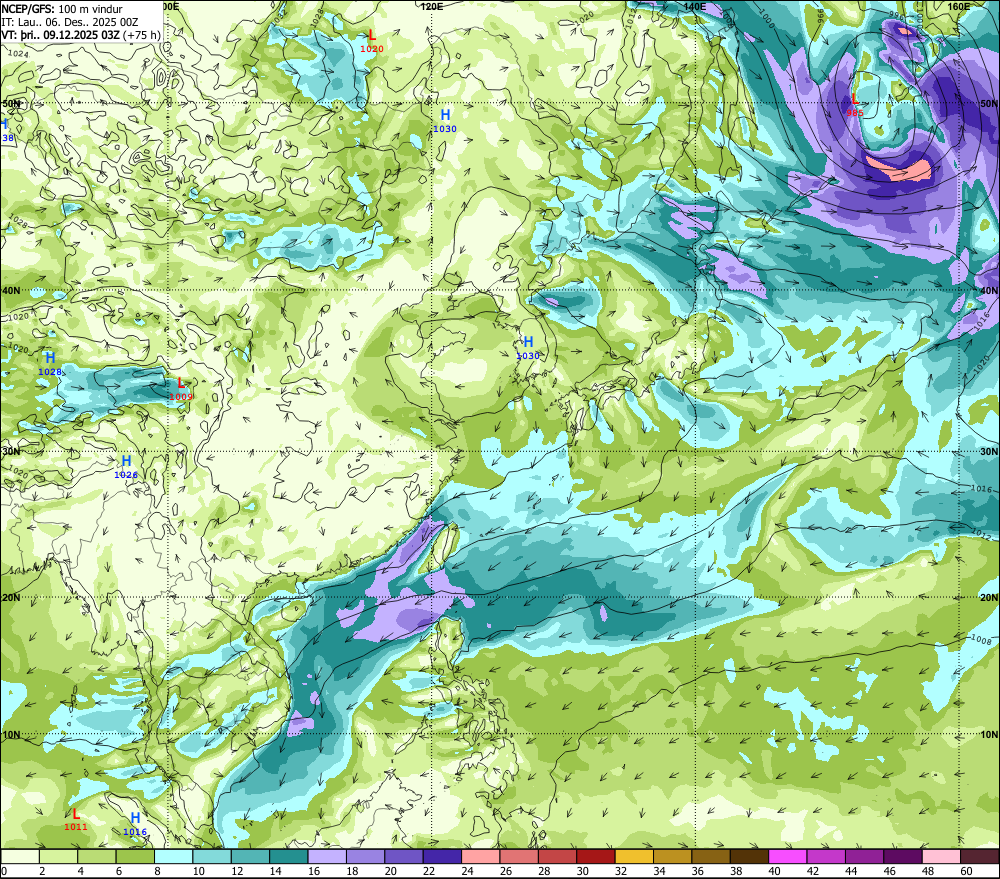Select the cyan 8–10 legend swatch

tap(173, 857)
